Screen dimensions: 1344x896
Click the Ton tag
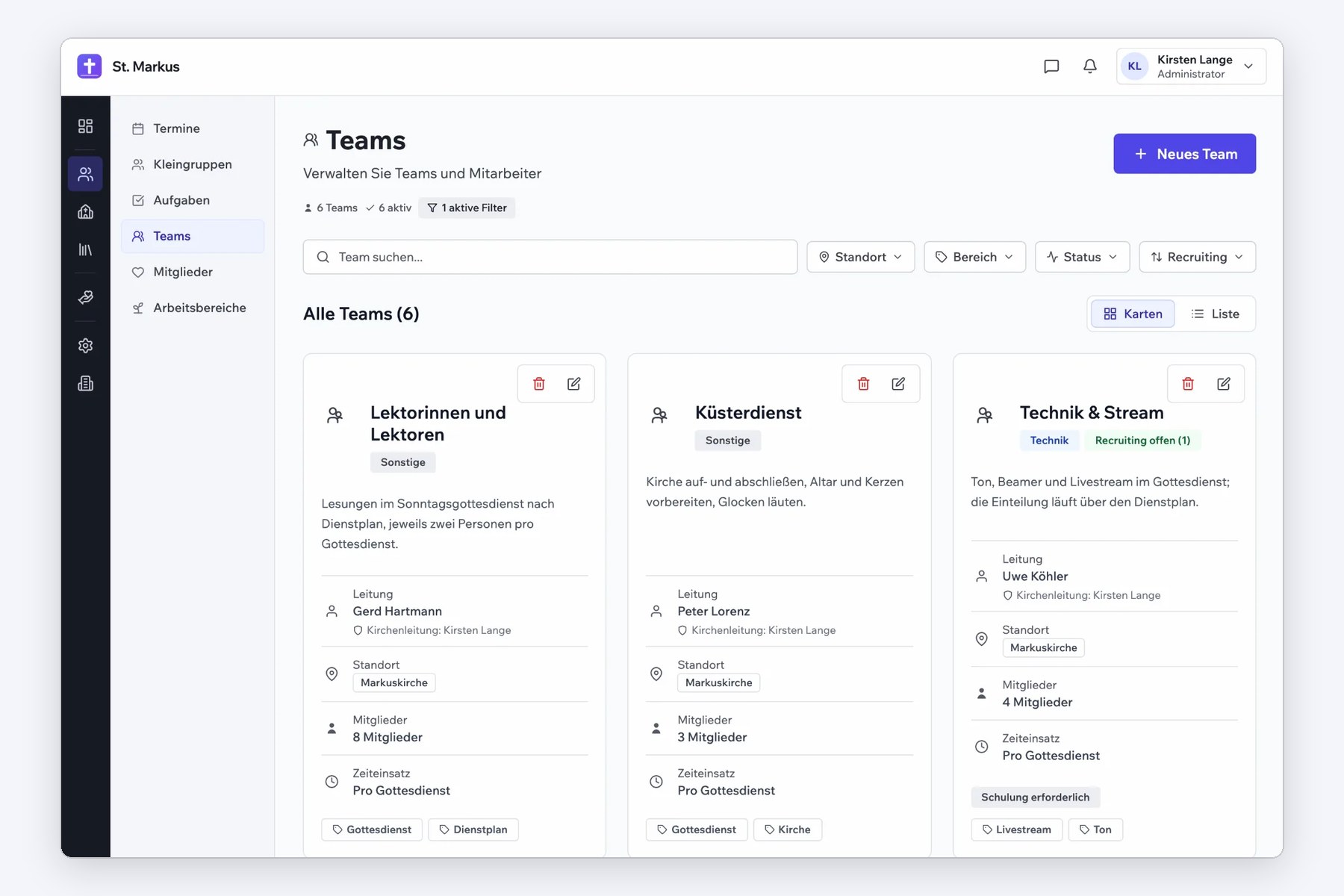1095,830
